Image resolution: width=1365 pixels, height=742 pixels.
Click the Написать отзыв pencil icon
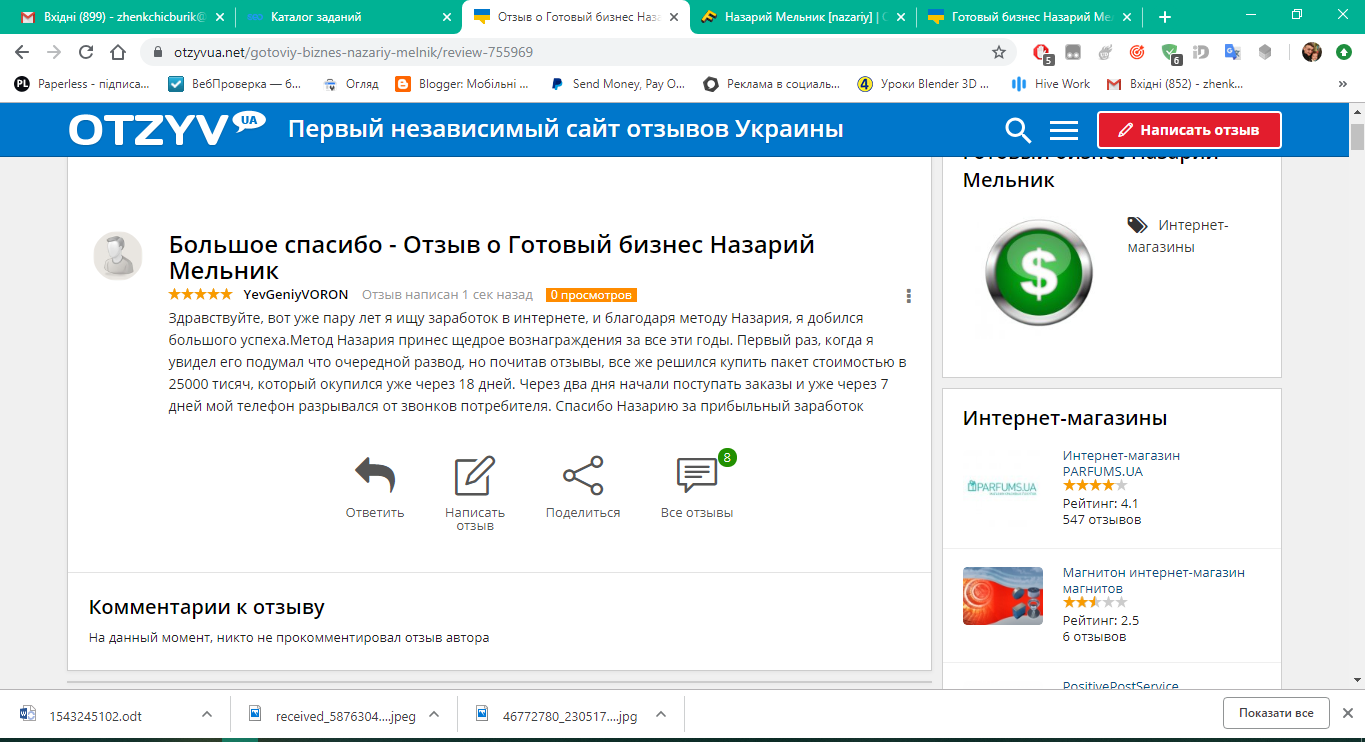[475, 476]
